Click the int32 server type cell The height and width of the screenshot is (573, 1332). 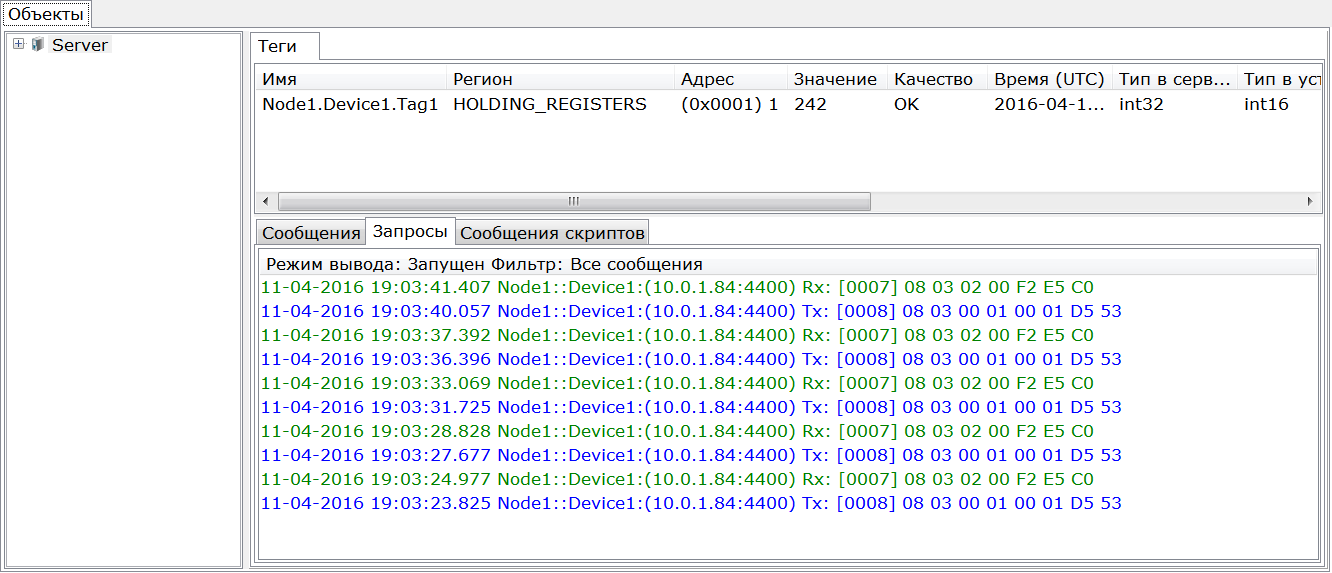pyautogui.click(x=1141, y=104)
